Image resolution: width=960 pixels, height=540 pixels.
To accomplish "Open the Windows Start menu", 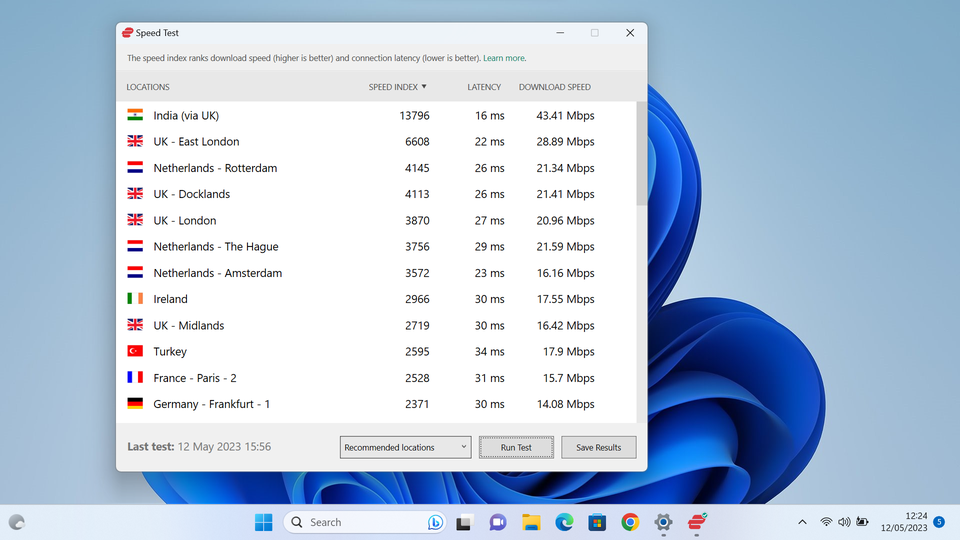I will click(x=264, y=522).
